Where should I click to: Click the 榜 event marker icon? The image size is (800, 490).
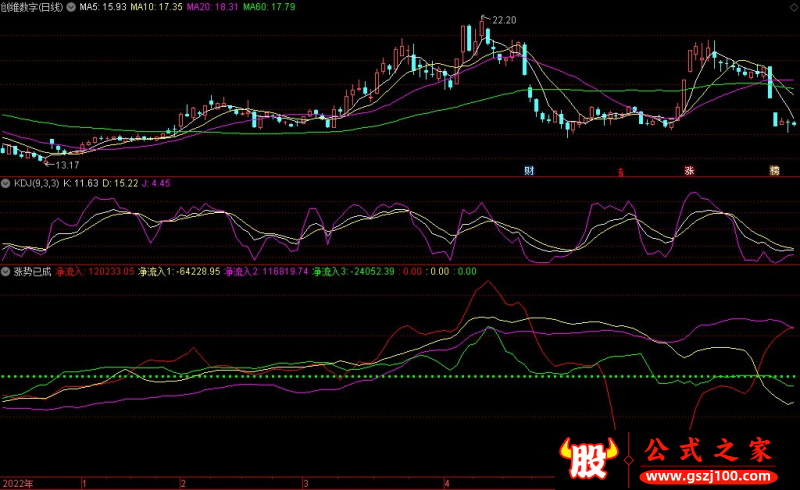coord(773,171)
